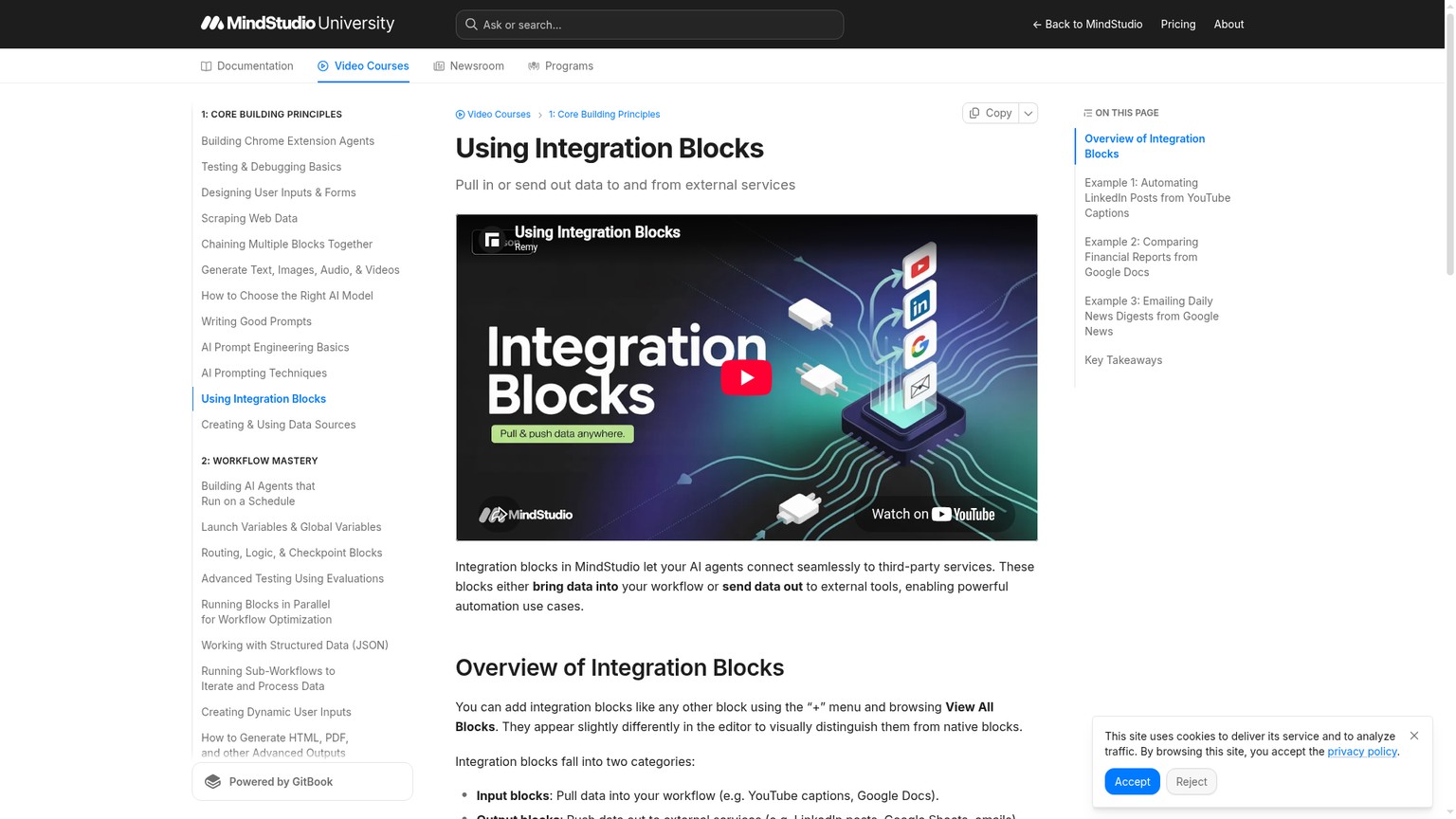Open the About page
Viewport: 1456px width, 819px height.
[1228, 25]
